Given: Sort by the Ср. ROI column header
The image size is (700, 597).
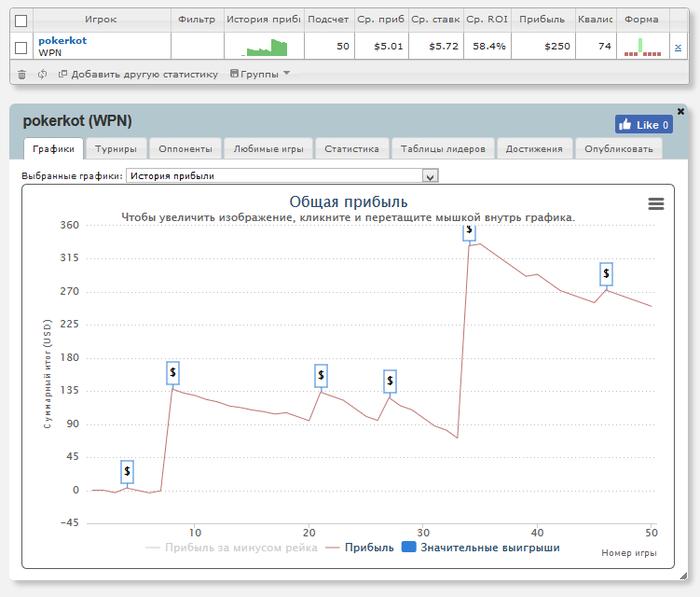Looking at the screenshot, I should point(487,20).
